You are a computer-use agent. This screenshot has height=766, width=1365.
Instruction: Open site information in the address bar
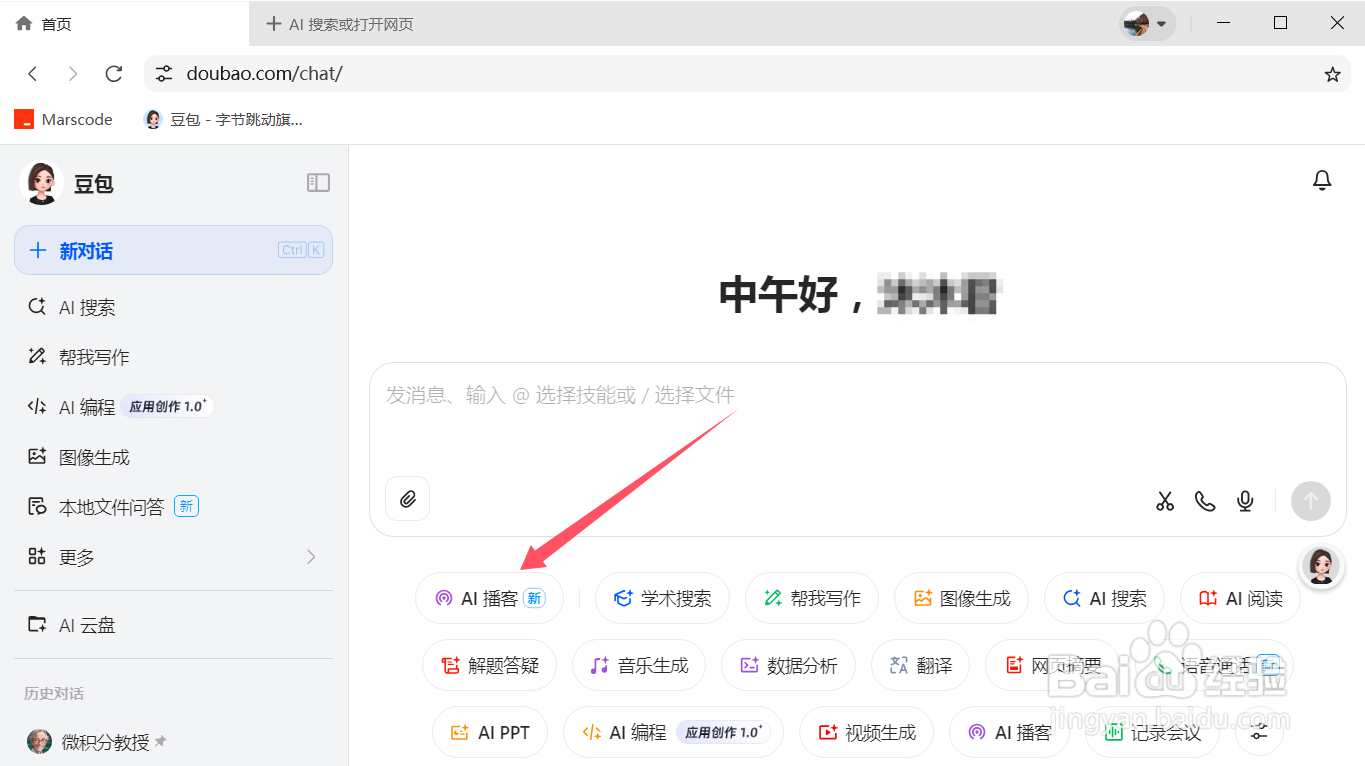(165, 74)
